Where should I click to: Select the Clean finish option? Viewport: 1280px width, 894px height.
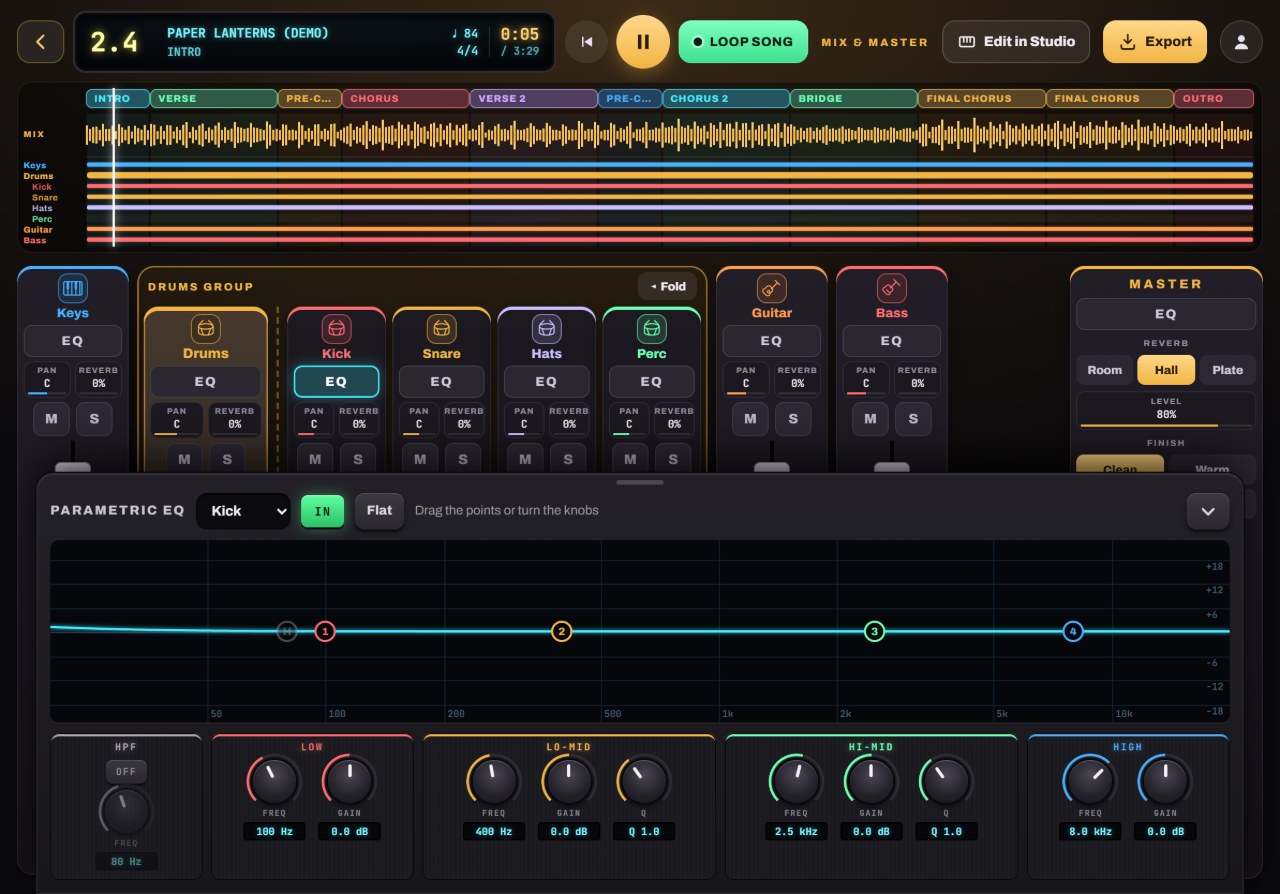[x=1120, y=466]
